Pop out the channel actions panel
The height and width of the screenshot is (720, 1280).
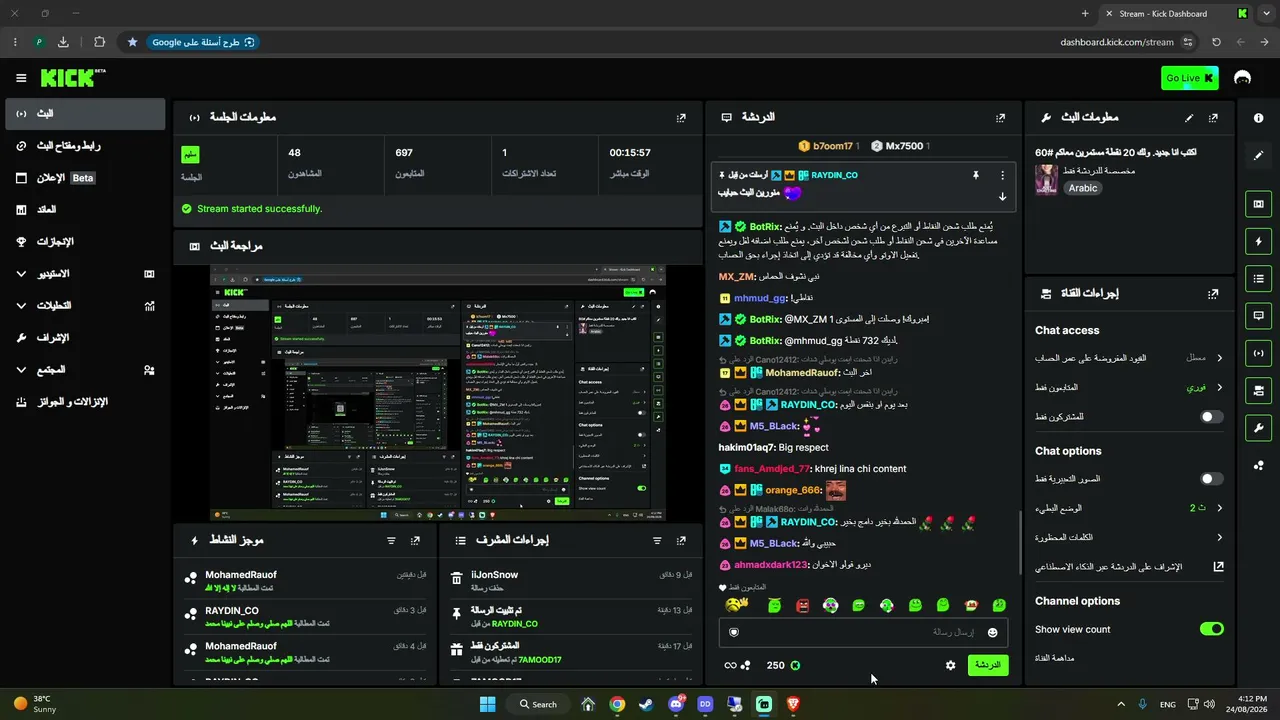click(x=1213, y=294)
